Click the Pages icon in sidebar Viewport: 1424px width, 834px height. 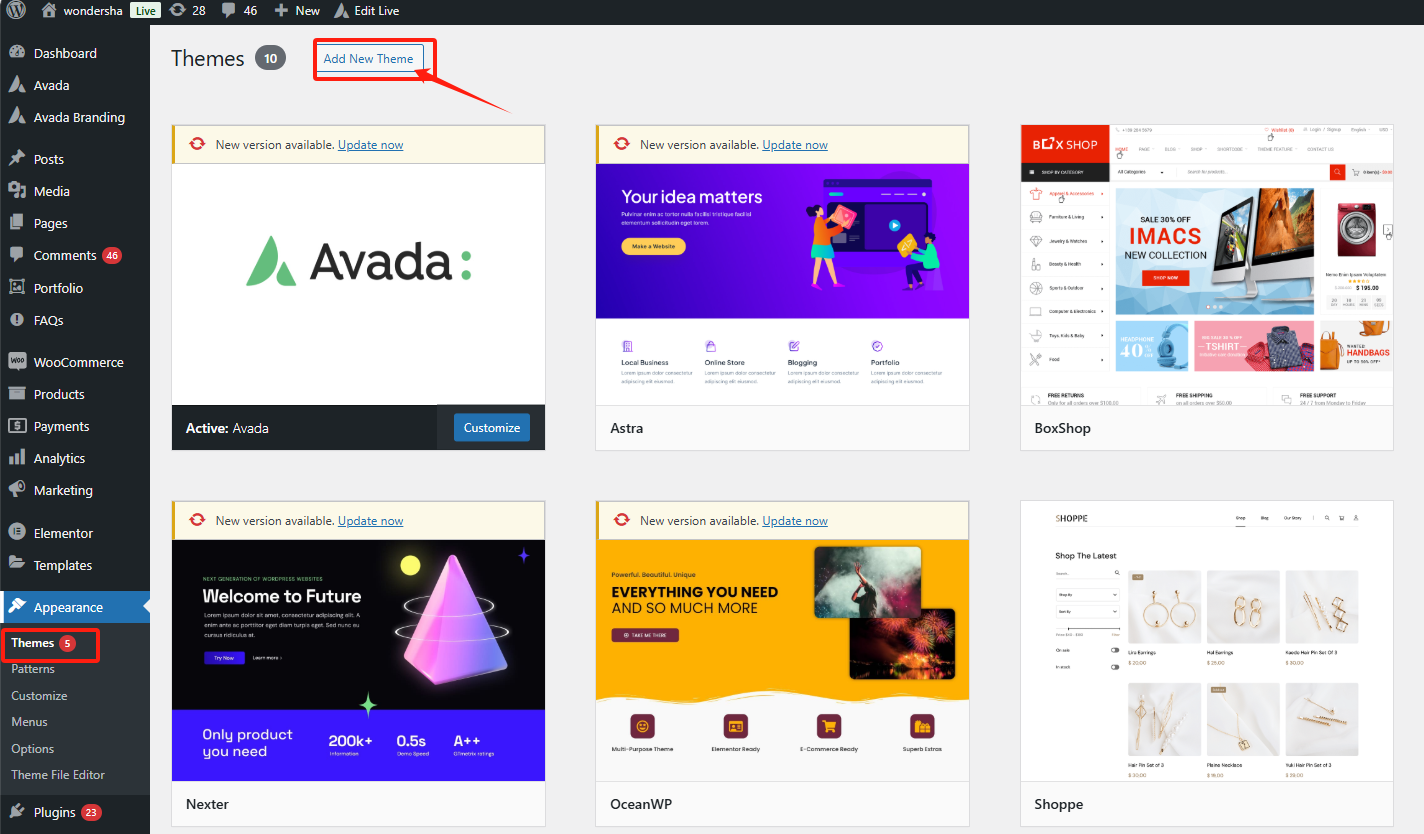coord(17,223)
